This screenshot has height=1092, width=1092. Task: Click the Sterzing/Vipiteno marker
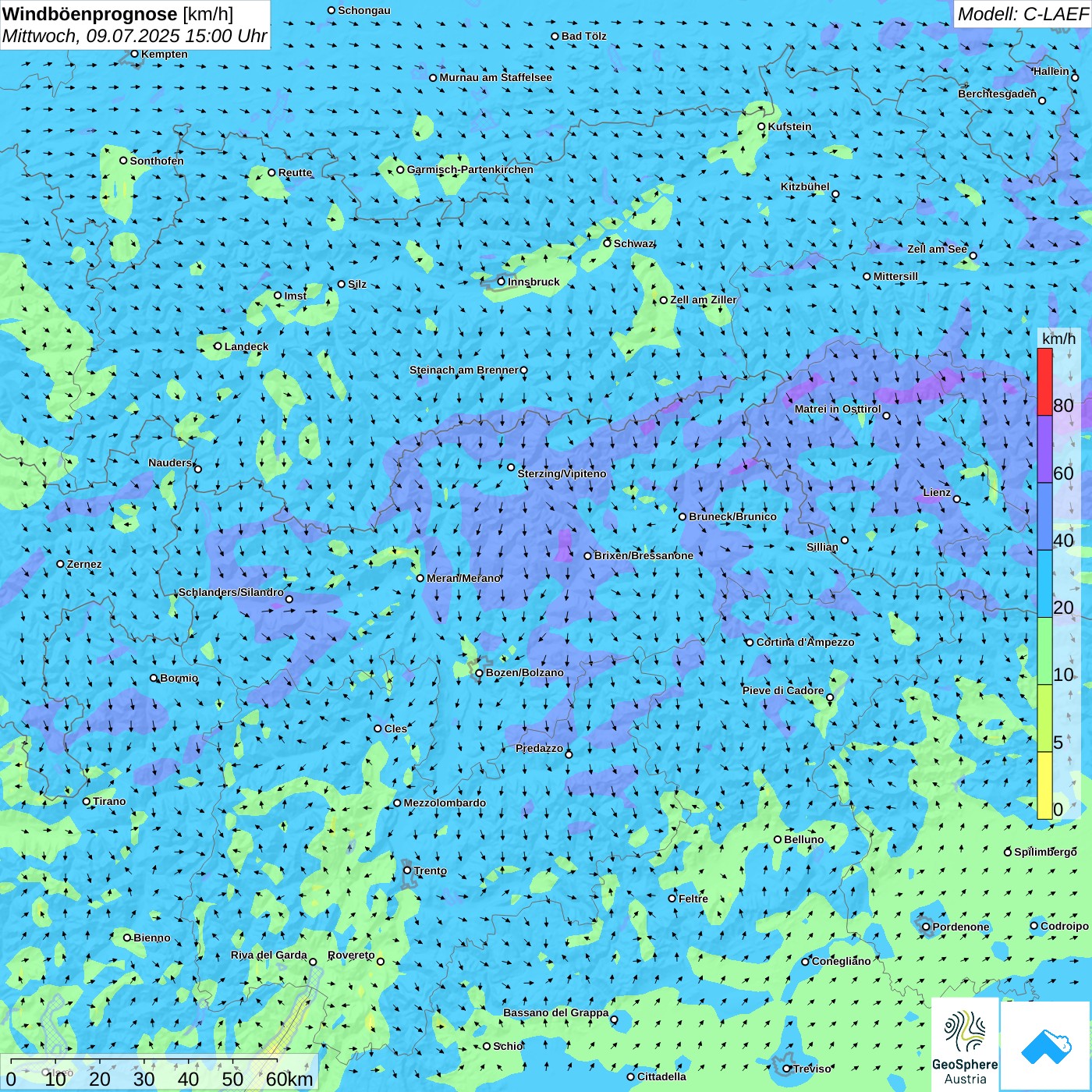pos(511,467)
